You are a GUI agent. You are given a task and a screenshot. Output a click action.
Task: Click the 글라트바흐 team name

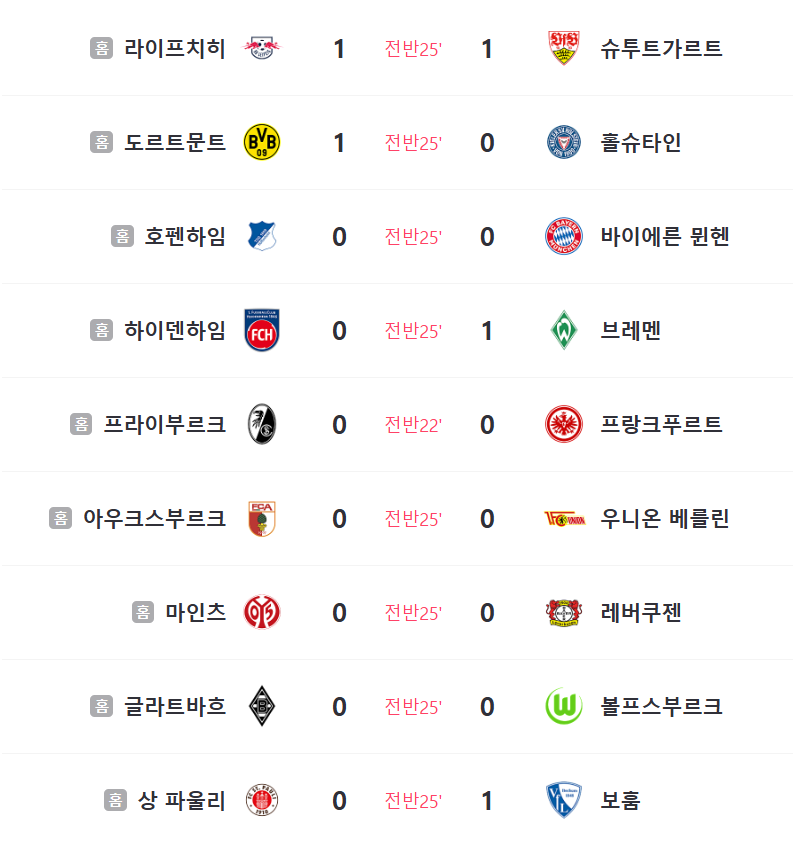click(x=174, y=706)
